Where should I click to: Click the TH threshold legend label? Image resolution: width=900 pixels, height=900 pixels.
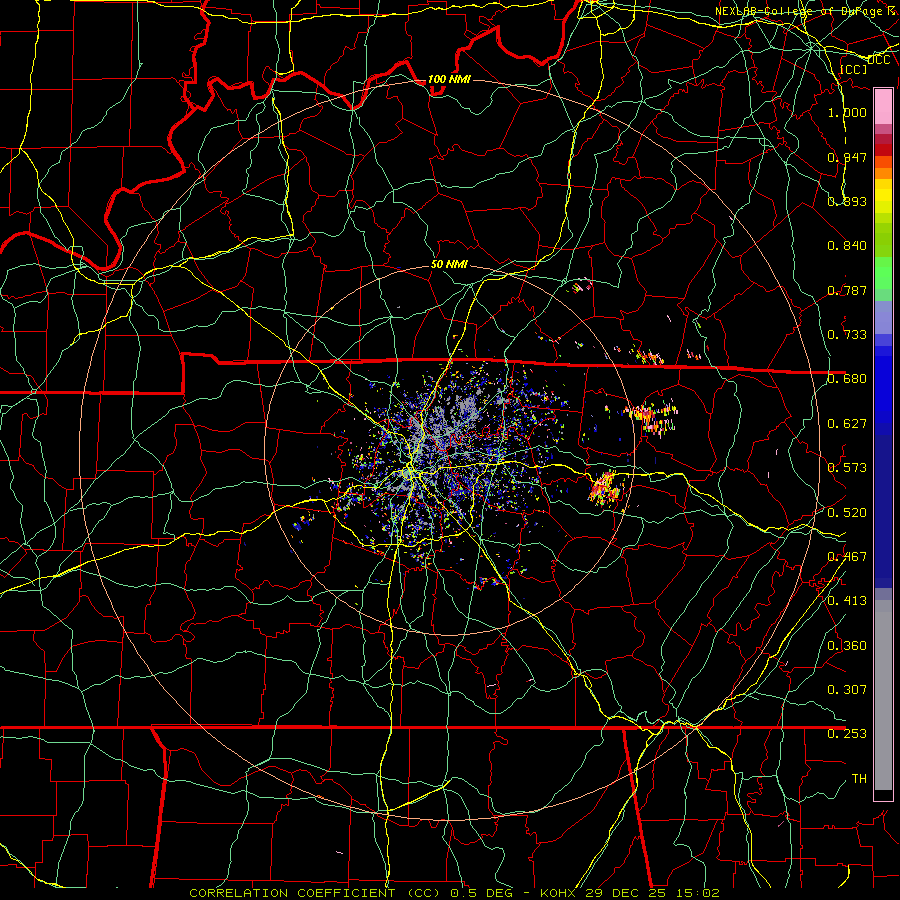tap(859, 779)
